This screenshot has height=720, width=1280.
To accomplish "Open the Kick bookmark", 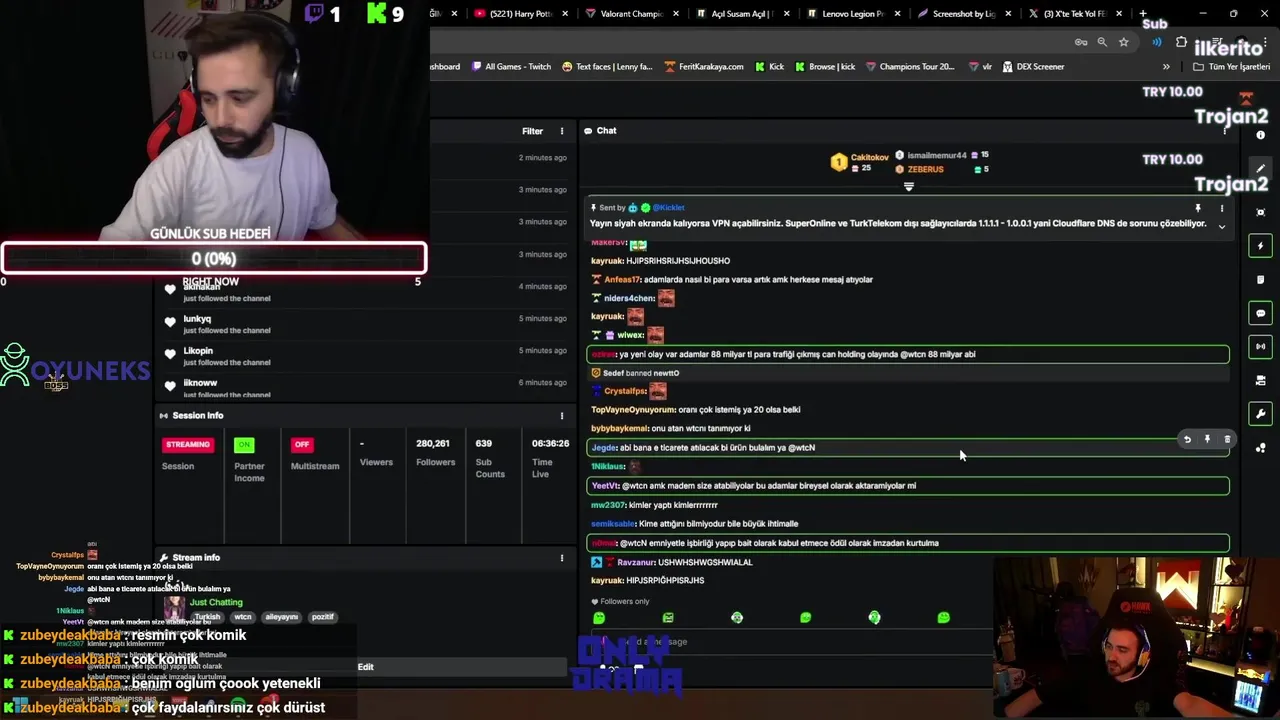I will 769,67.
